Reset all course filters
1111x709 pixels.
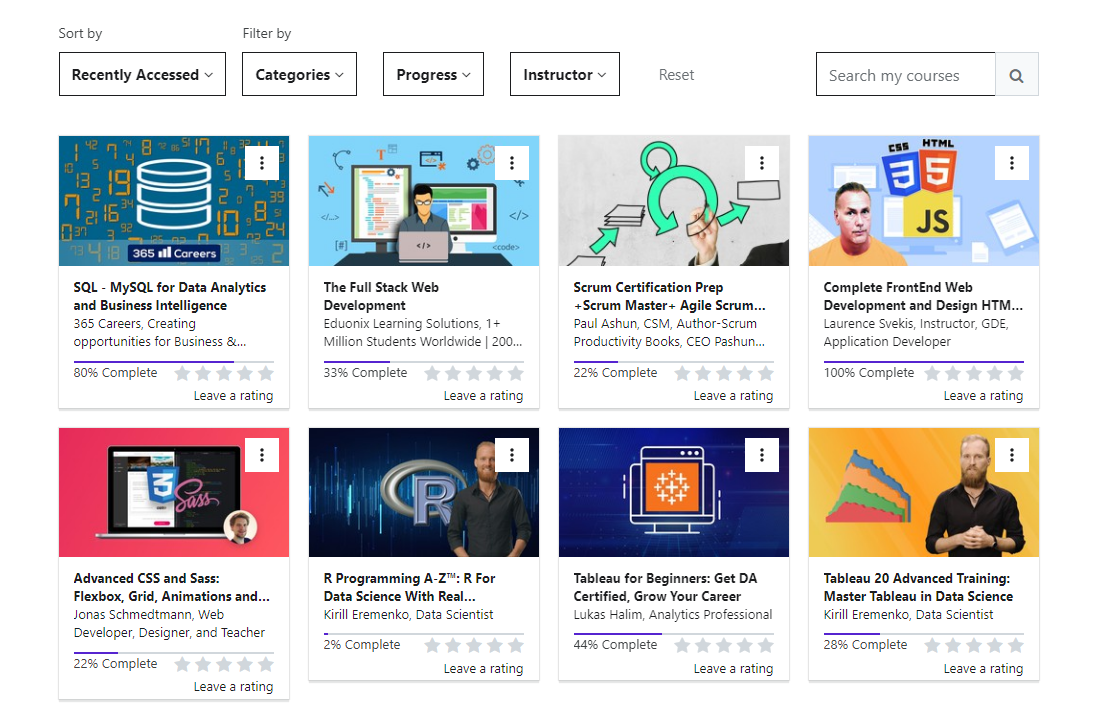coord(676,75)
